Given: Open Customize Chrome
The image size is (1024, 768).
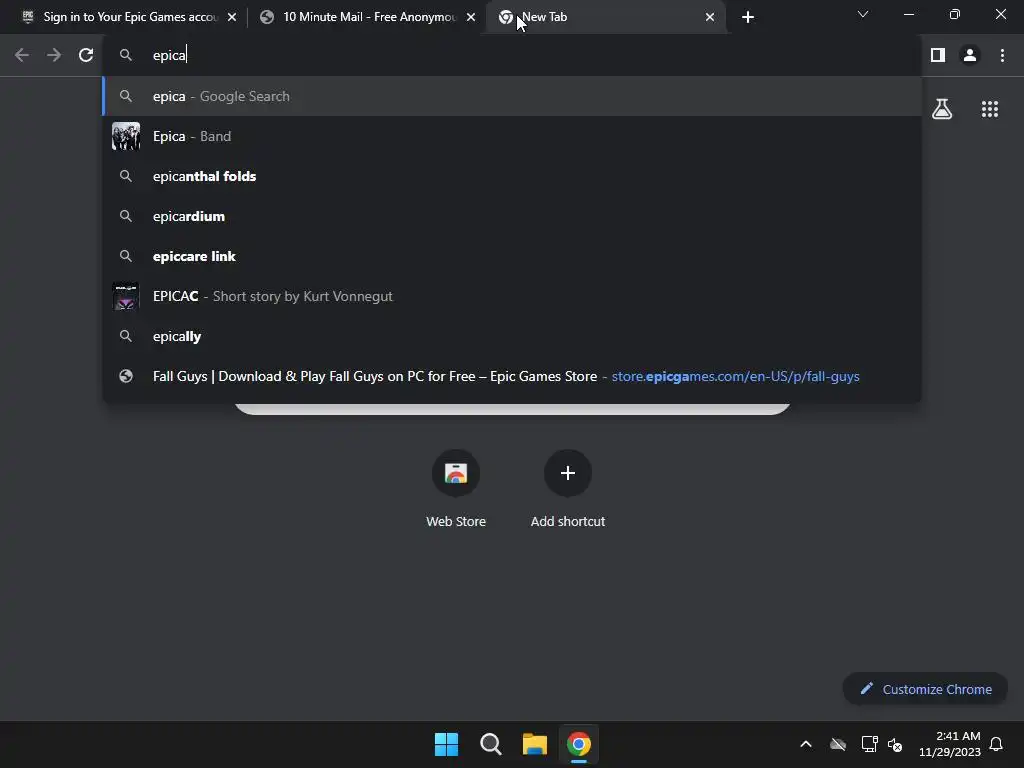Looking at the screenshot, I should [925, 689].
